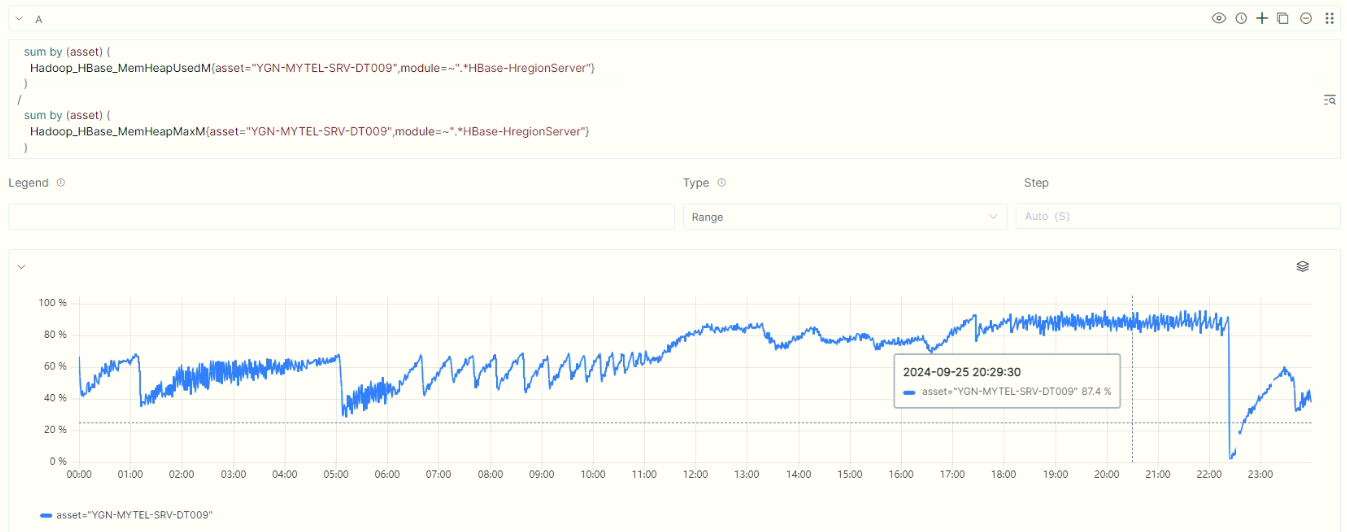Collapse the chart panel chevron

pos(20,266)
